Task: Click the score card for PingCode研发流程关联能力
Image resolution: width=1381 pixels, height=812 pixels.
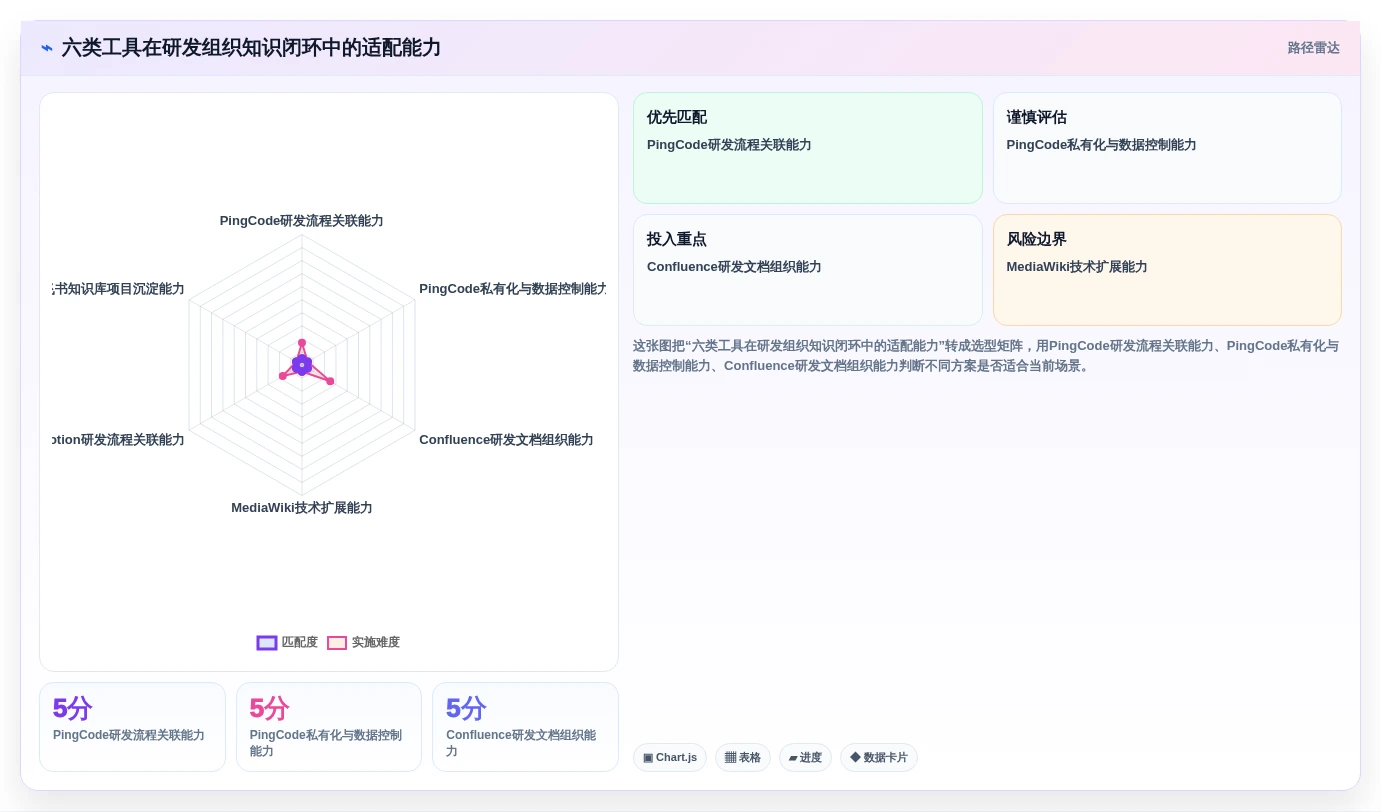Action: tap(132, 727)
